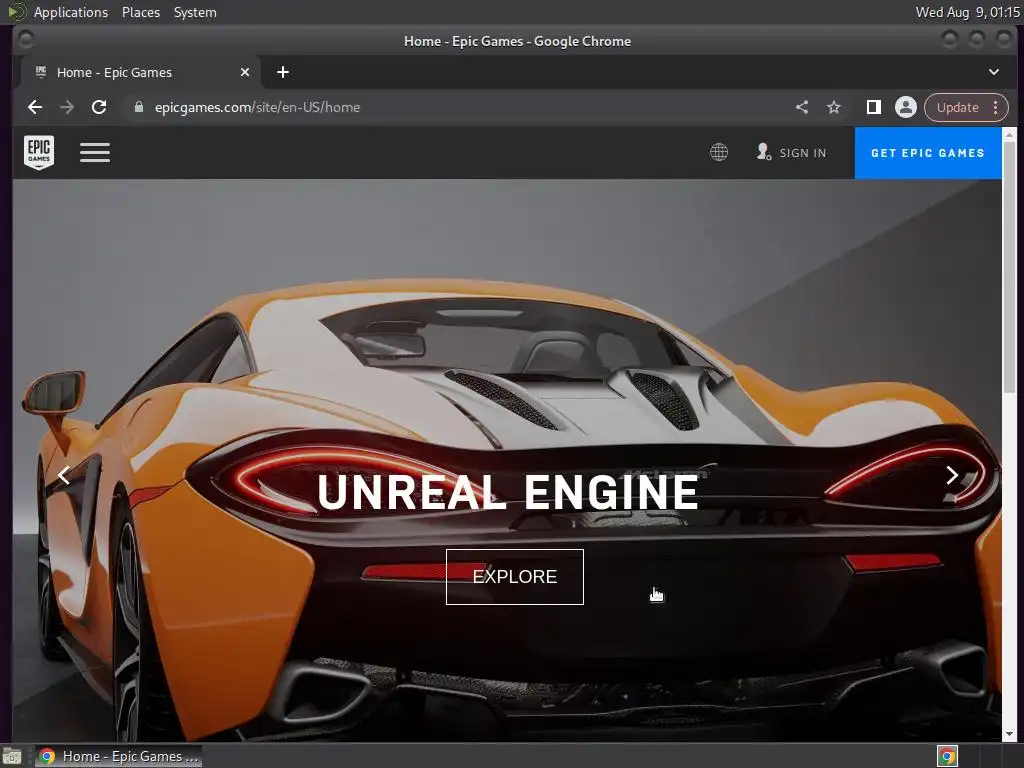
Task: Click the clock showing Wed Aug 9
Action: [968, 12]
